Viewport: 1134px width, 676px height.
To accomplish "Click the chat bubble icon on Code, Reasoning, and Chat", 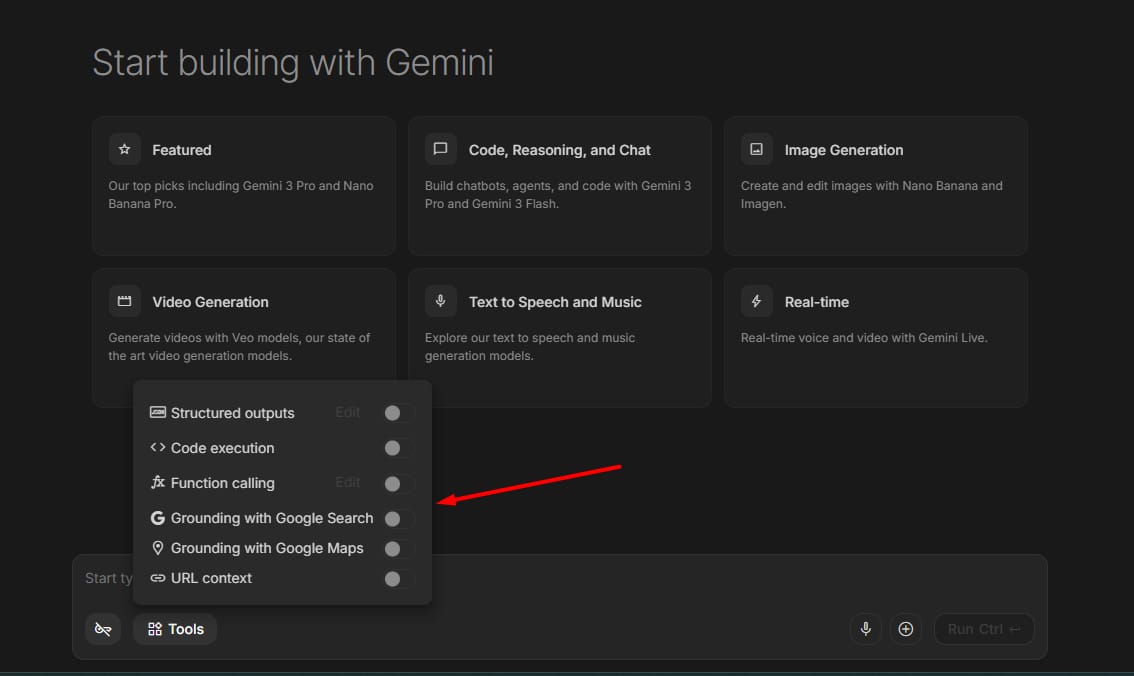I will click(x=440, y=148).
